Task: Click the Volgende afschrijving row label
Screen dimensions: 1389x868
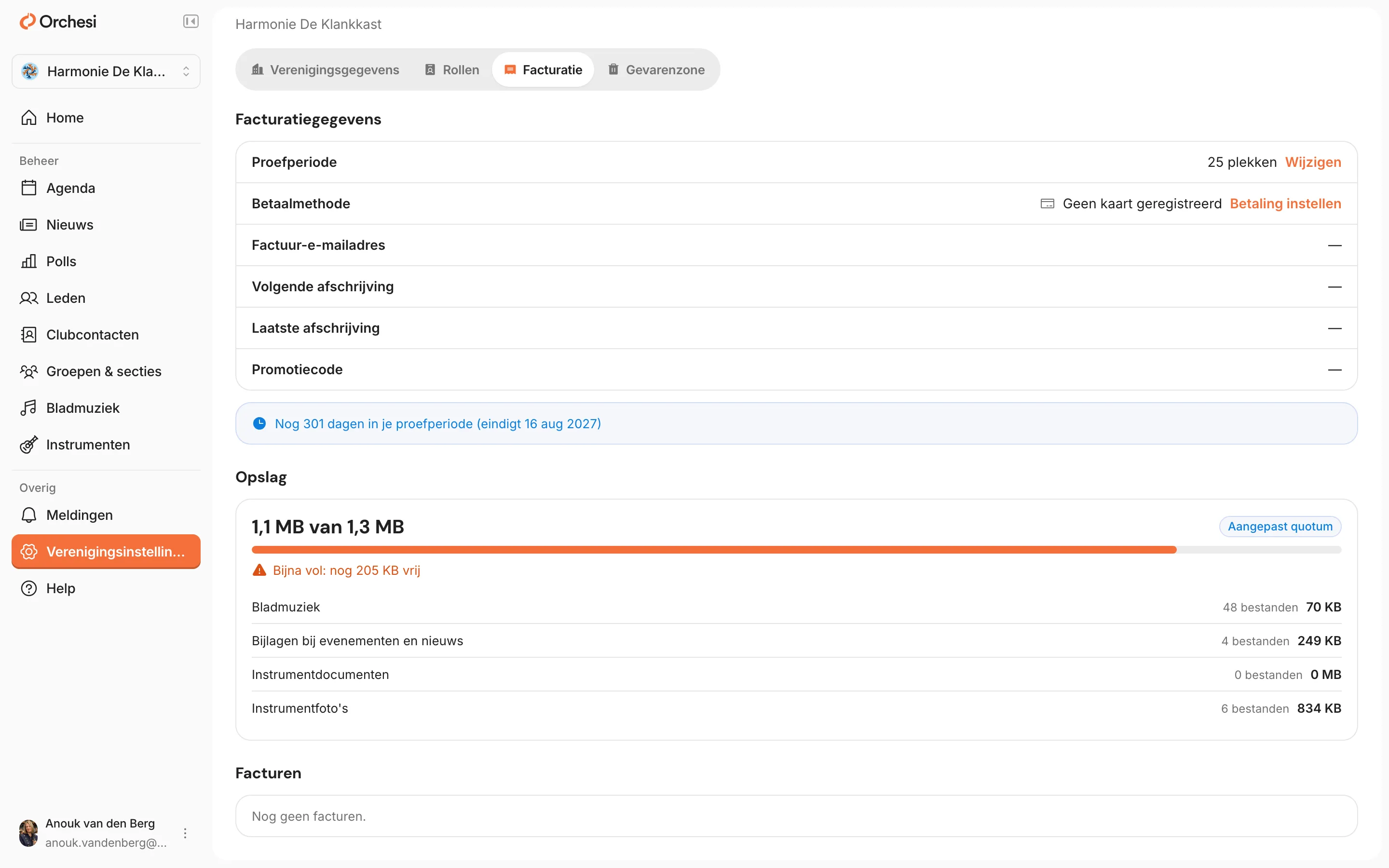Action: click(x=323, y=286)
